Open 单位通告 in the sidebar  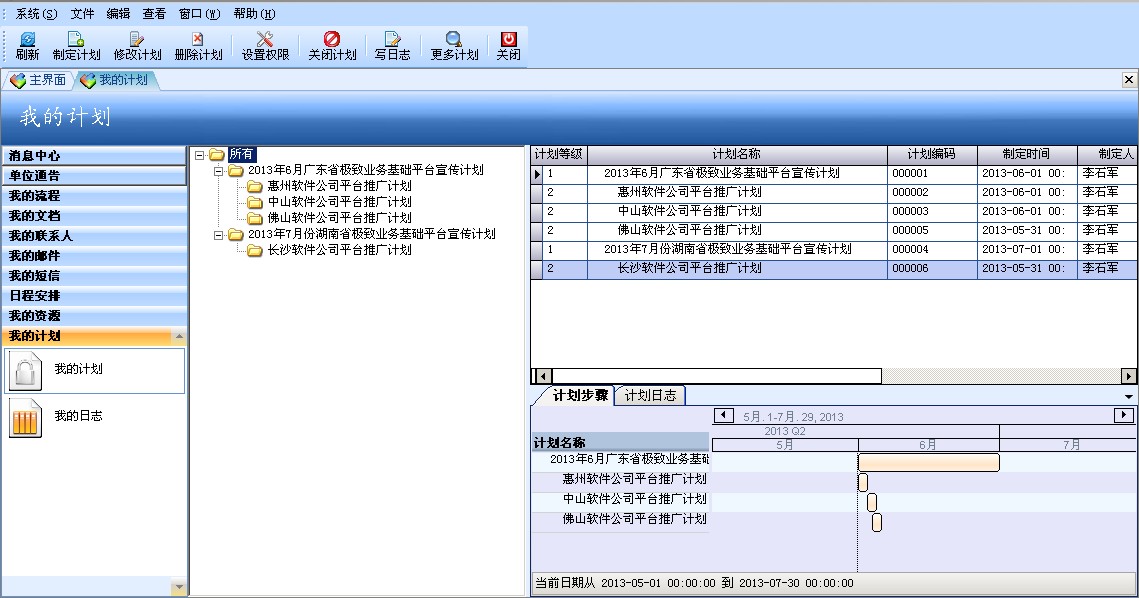tap(94, 176)
